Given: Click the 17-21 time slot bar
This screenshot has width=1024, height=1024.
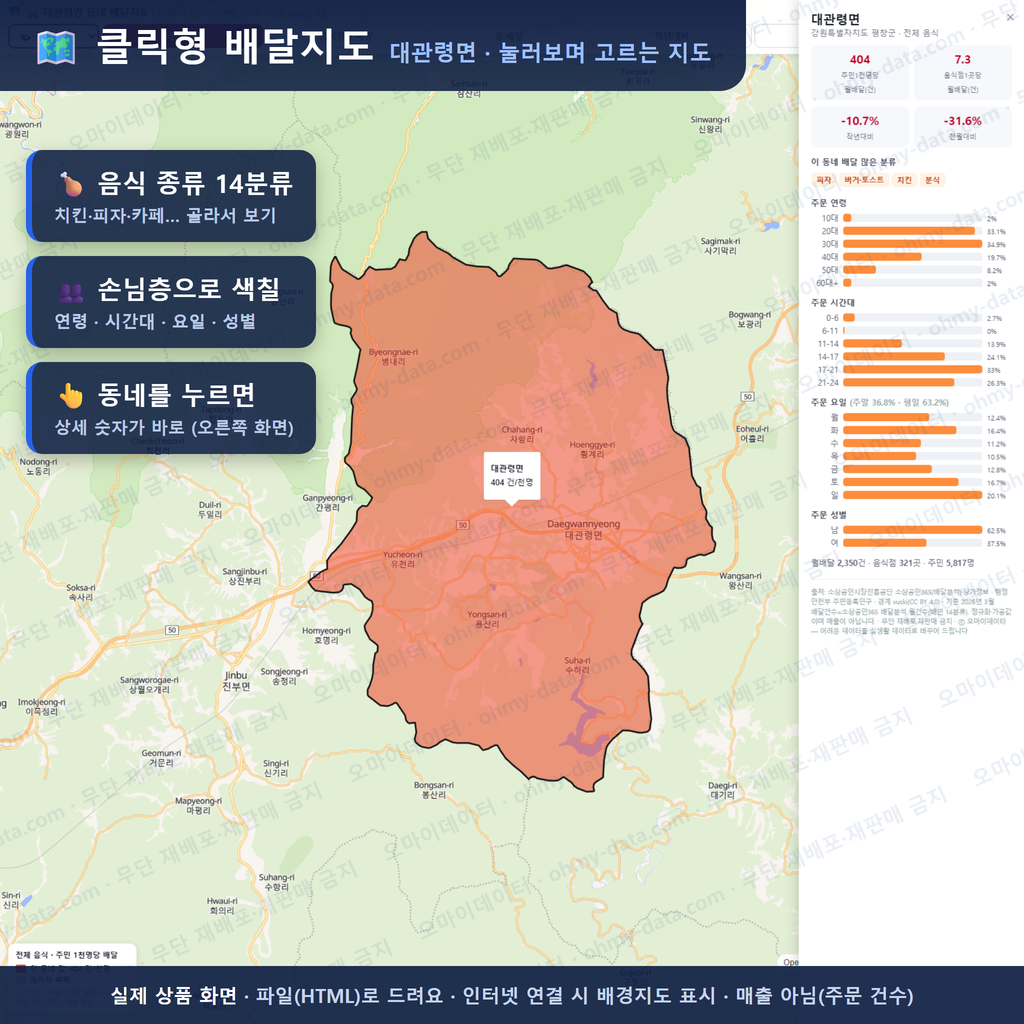Looking at the screenshot, I should click(912, 370).
